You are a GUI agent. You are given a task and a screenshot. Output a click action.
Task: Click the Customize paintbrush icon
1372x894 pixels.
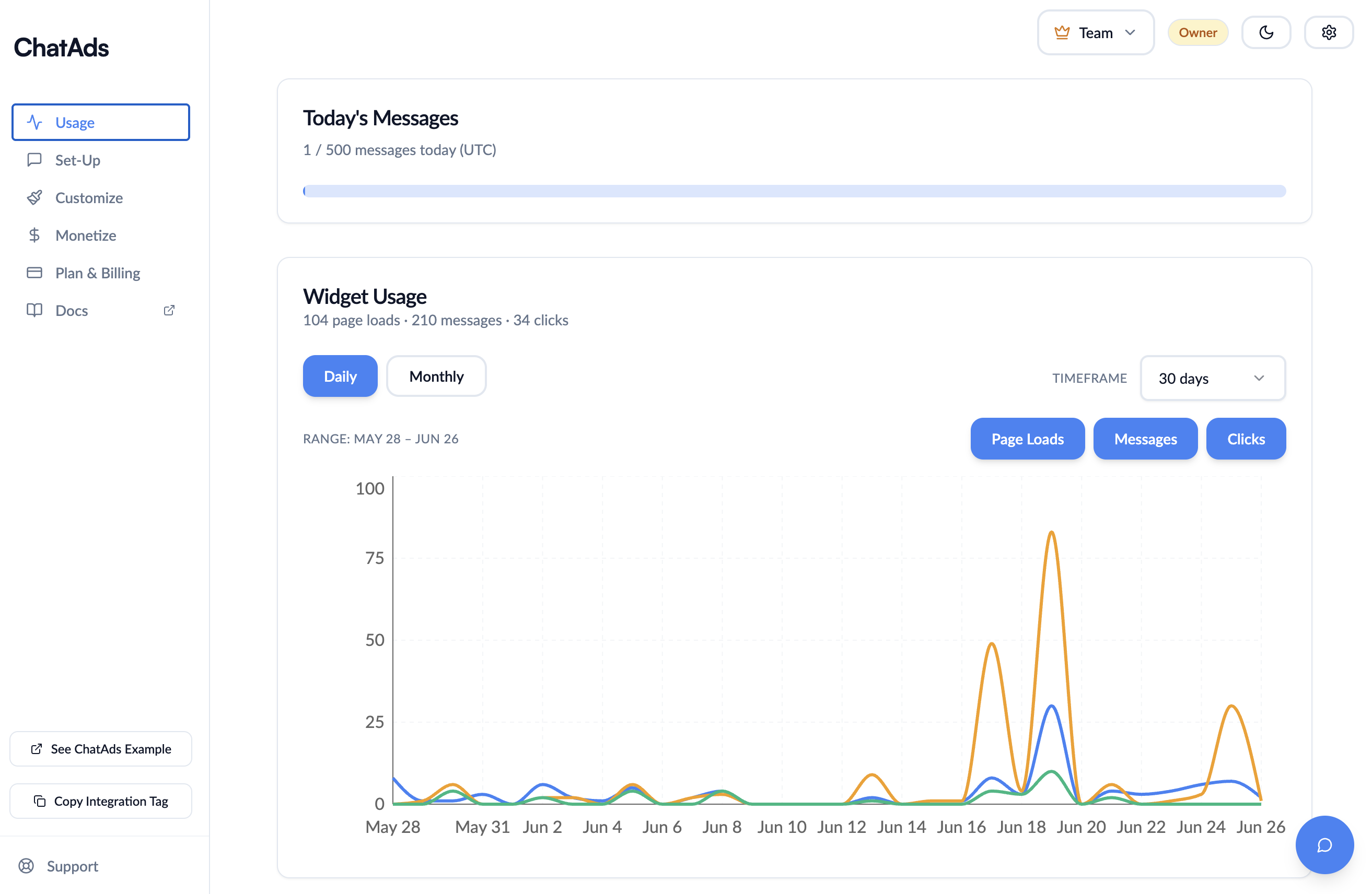[34, 197]
